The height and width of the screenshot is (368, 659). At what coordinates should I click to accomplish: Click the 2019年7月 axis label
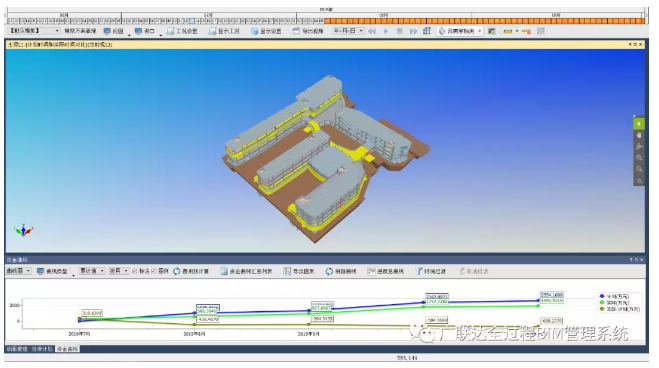pos(79,334)
